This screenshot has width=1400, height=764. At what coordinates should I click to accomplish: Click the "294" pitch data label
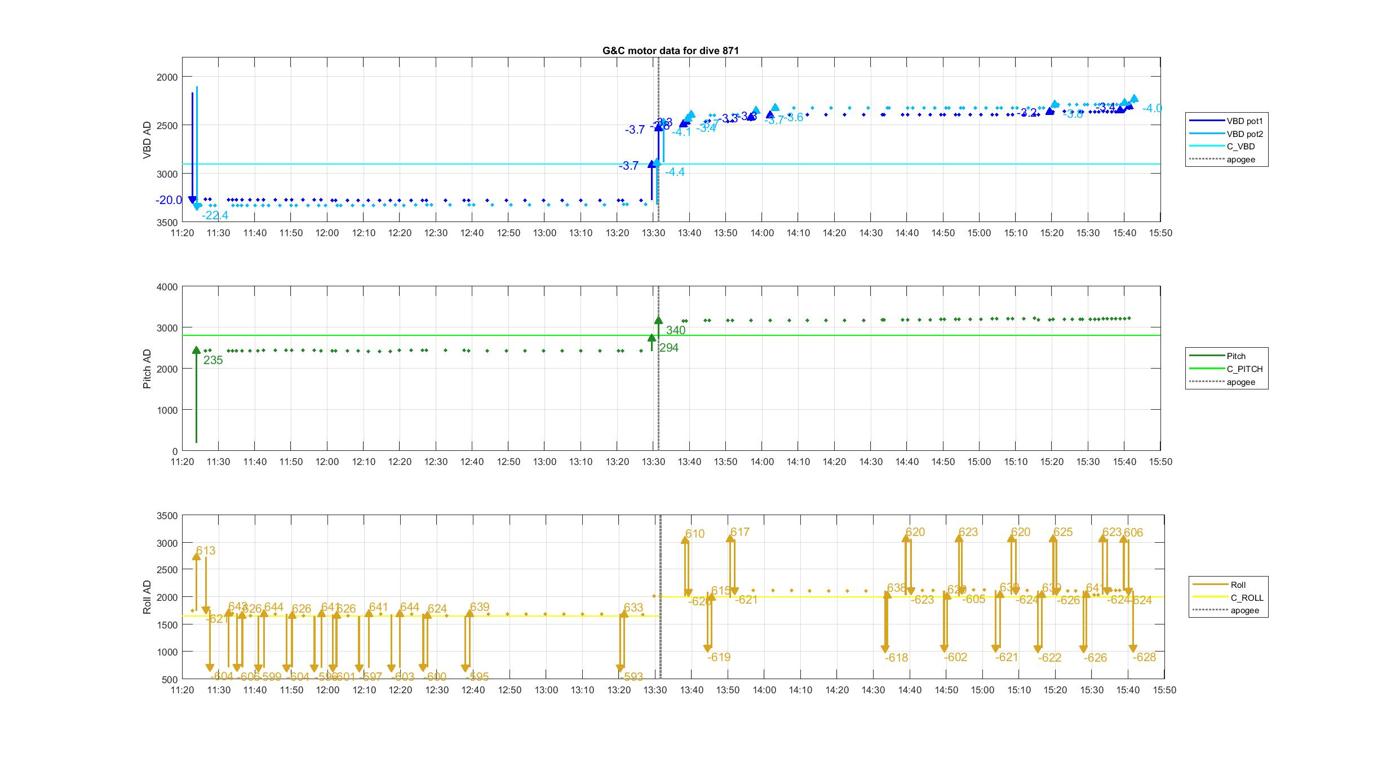(x=669, y=348)
